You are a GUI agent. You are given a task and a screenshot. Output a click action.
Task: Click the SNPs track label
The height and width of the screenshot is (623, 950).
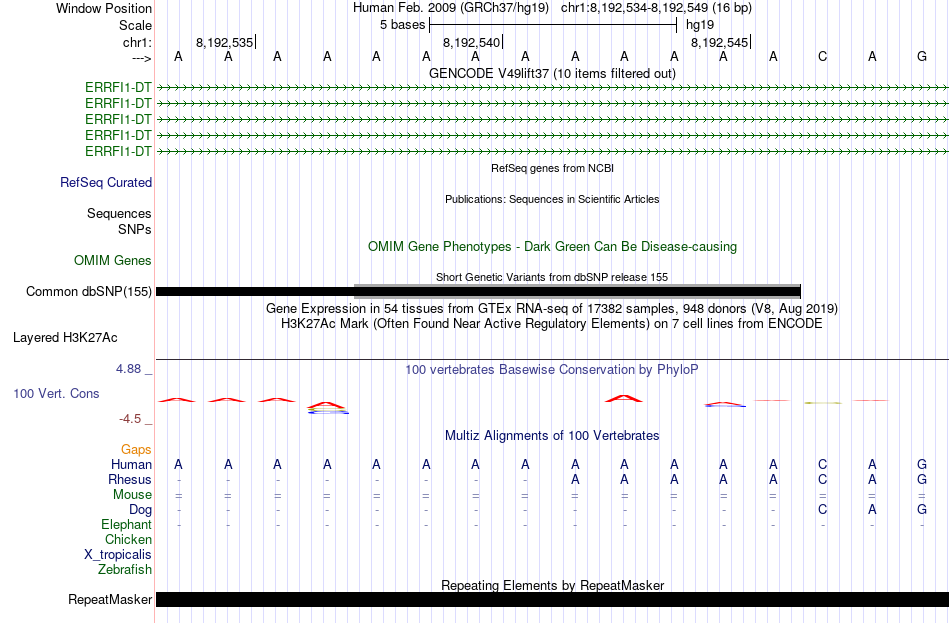(135, 230)
